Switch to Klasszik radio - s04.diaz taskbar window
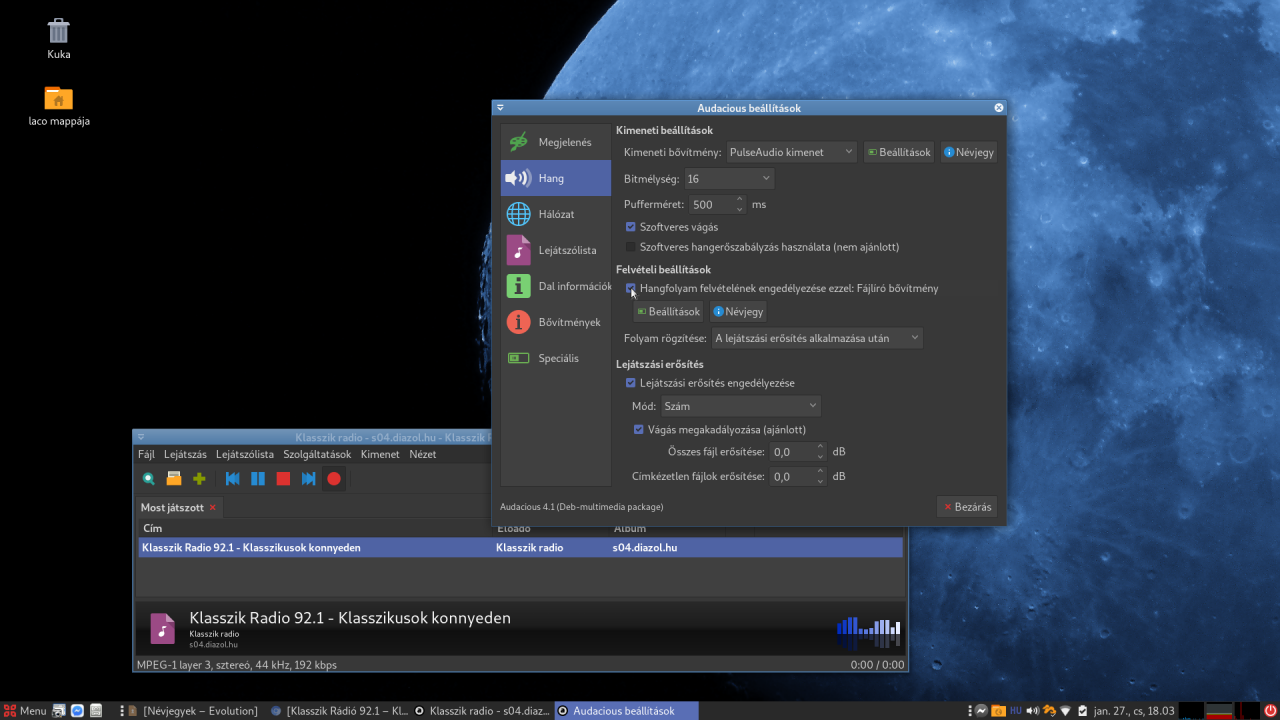 coord(482,711)
